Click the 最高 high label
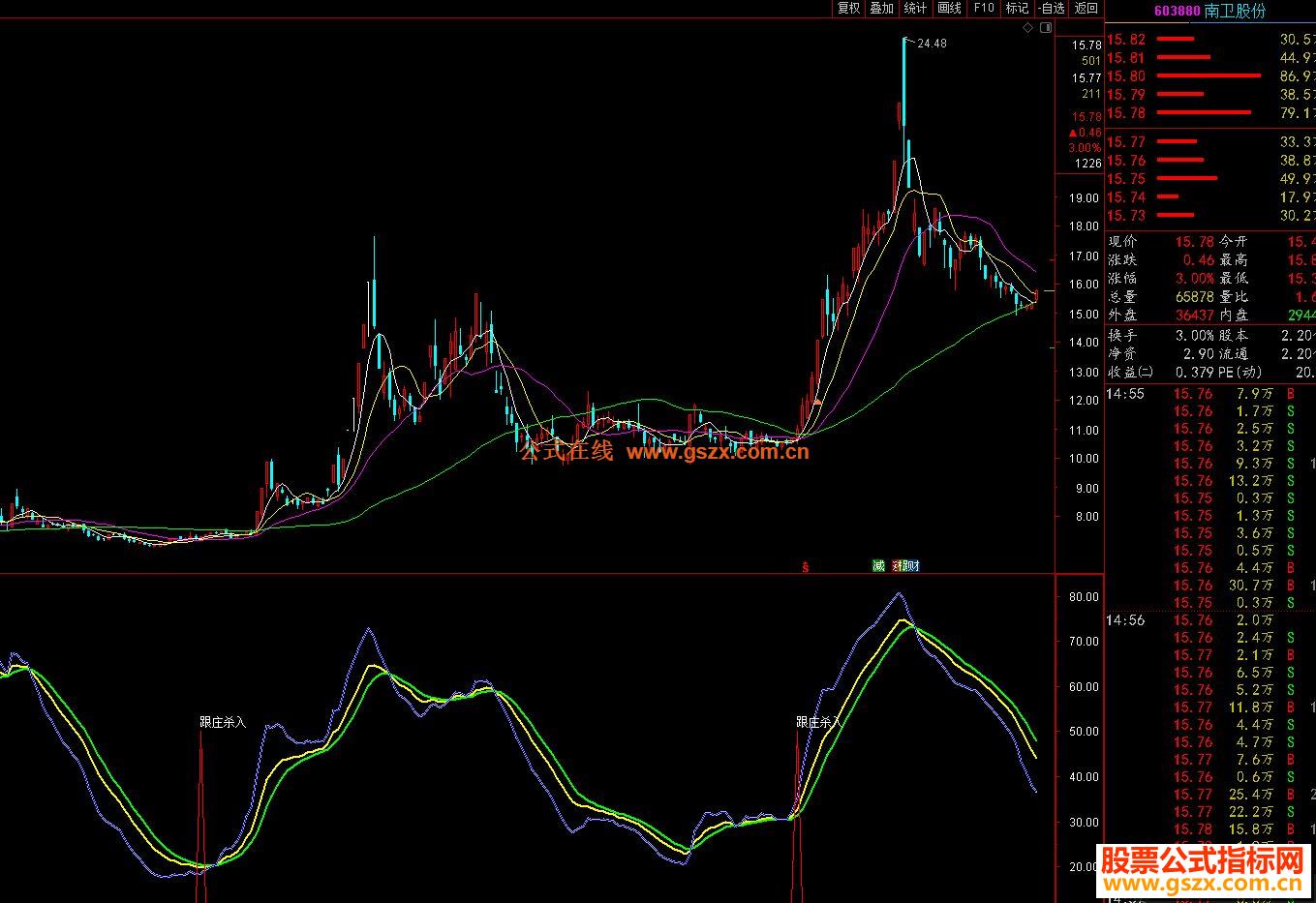Image resolution: width=1316 pixels, height=903 pixels. pos(1233,260)
